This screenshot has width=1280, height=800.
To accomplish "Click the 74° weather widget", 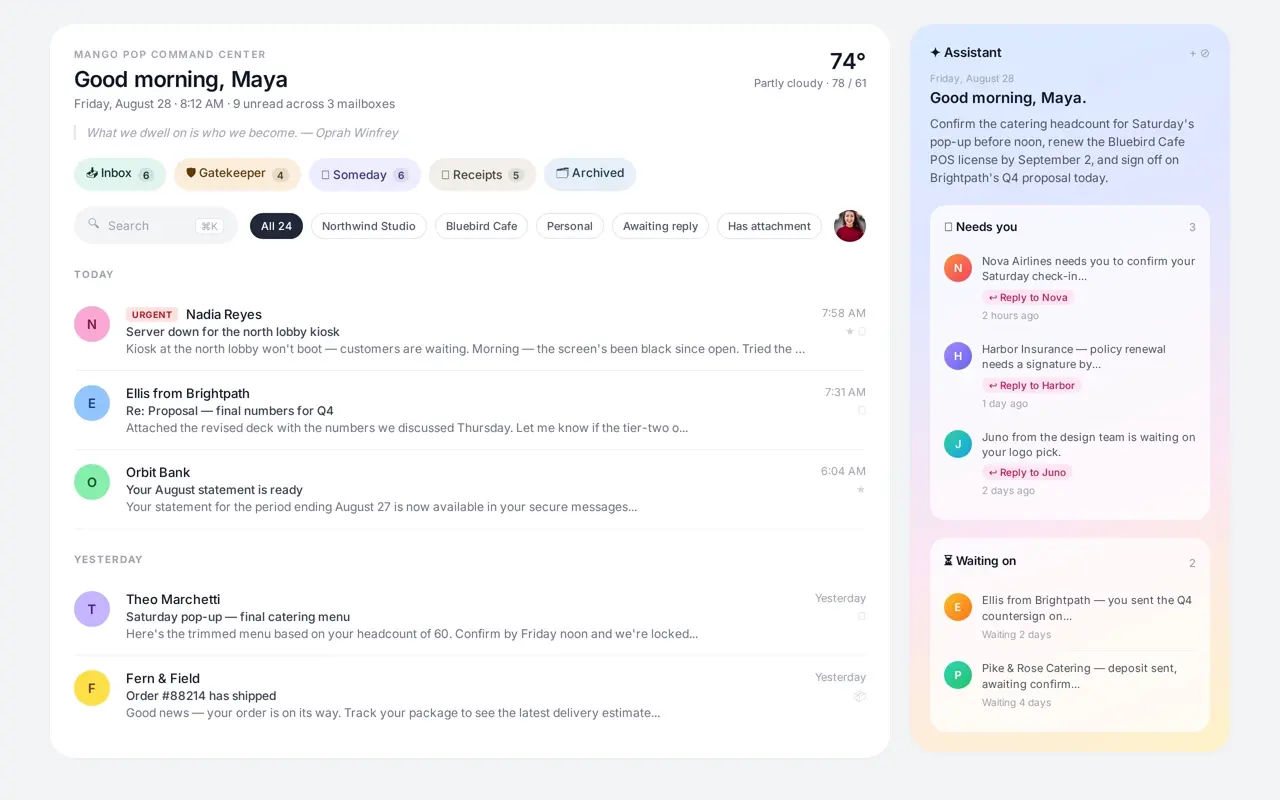I will (x=810, y=68).
